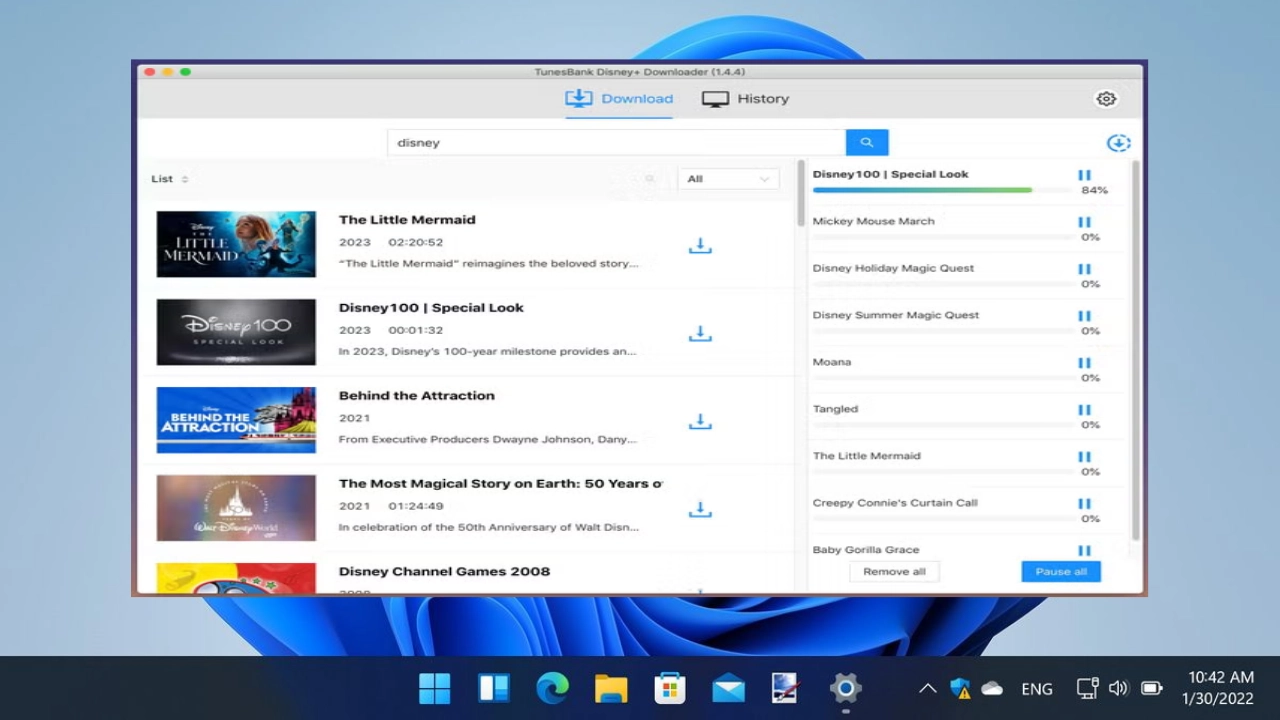Open Microsoft Store from the taskbar
1280x720 pixels.
(x=669, y=688)
